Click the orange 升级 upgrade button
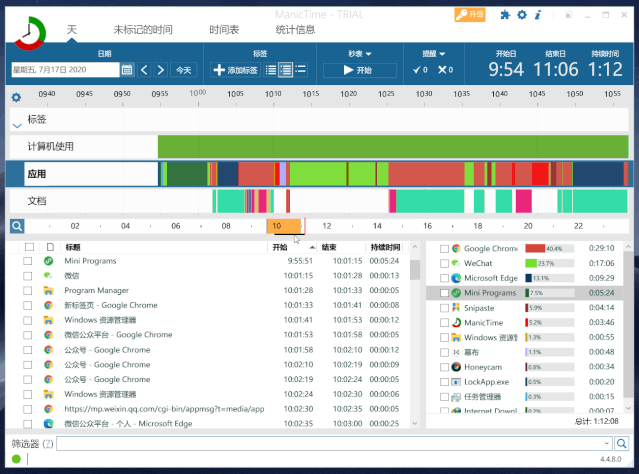Viewport: 639px width, 474px height. coord(470,15)
